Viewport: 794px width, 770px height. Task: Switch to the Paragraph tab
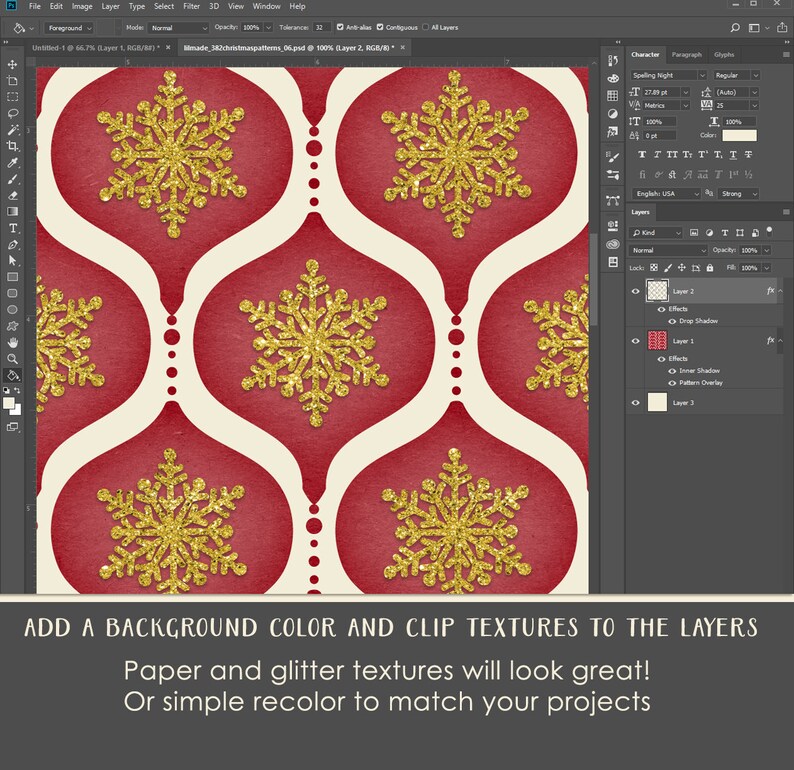click(687, 54)
